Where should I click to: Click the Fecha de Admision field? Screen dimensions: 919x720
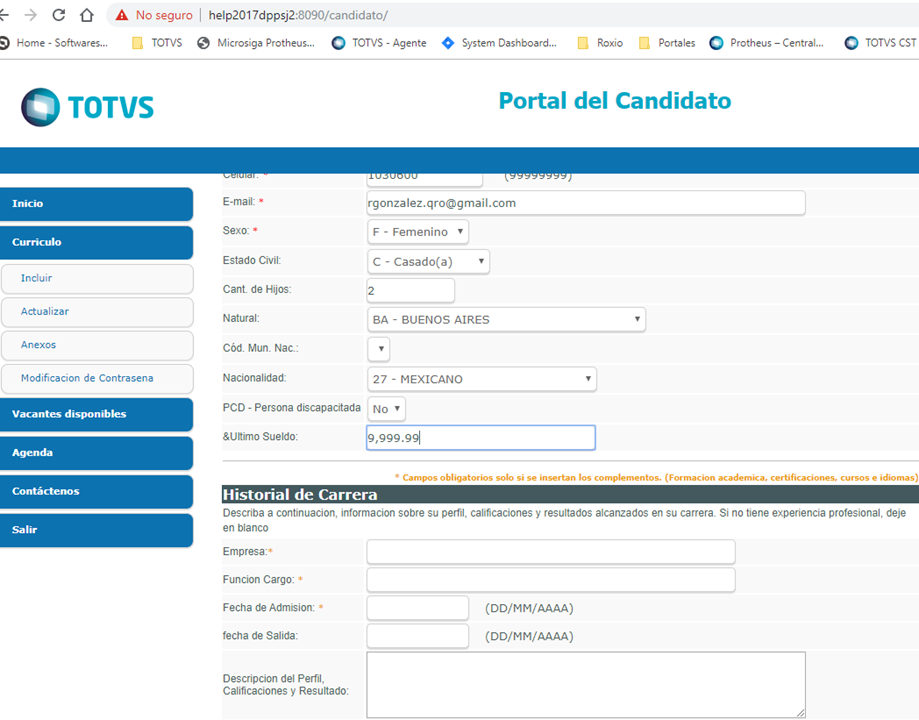pyautogui.click(x=418, y=608)
